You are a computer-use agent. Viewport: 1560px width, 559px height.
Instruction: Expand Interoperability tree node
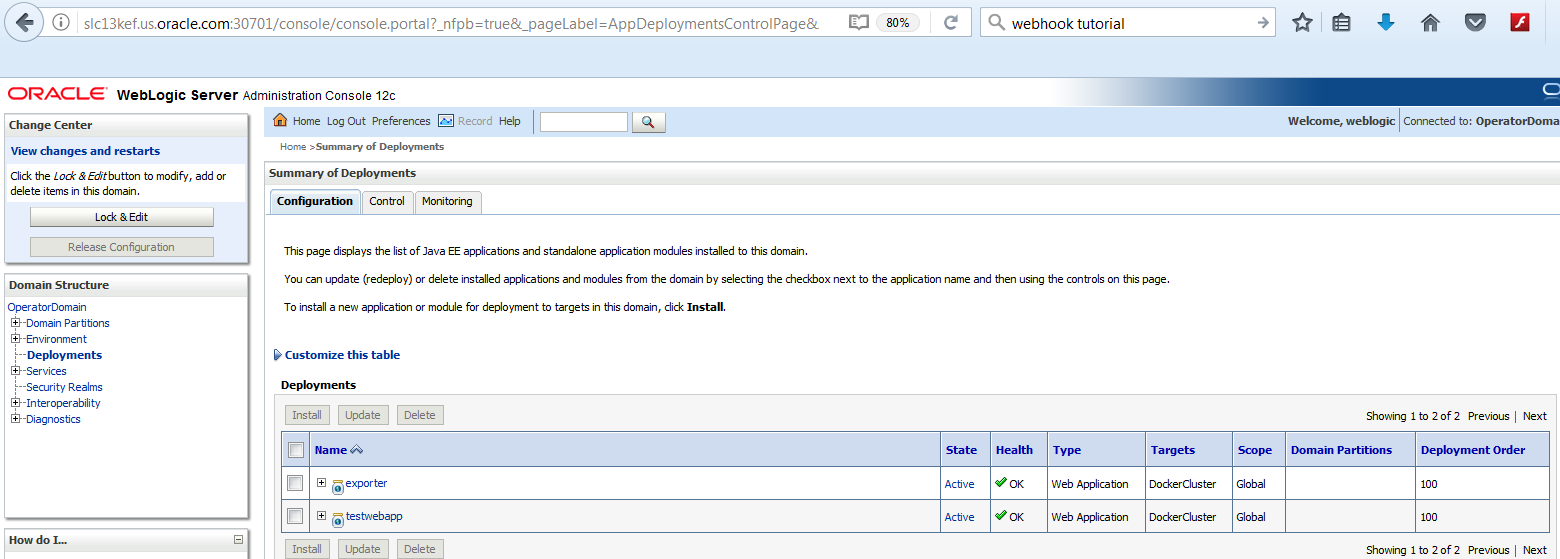(16, 403)
